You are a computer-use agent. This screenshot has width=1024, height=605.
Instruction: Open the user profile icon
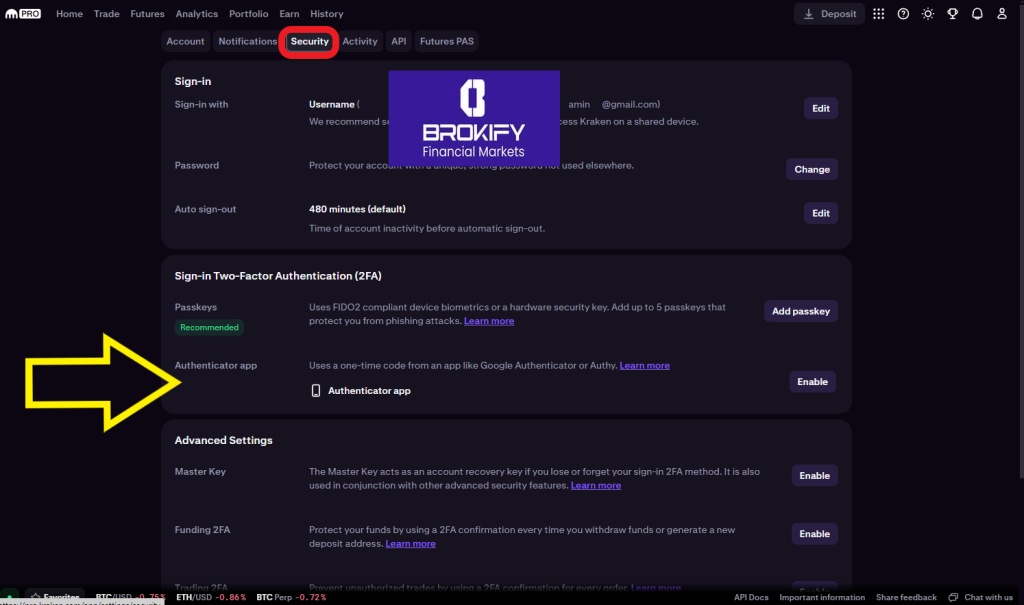click(1002, 14)
